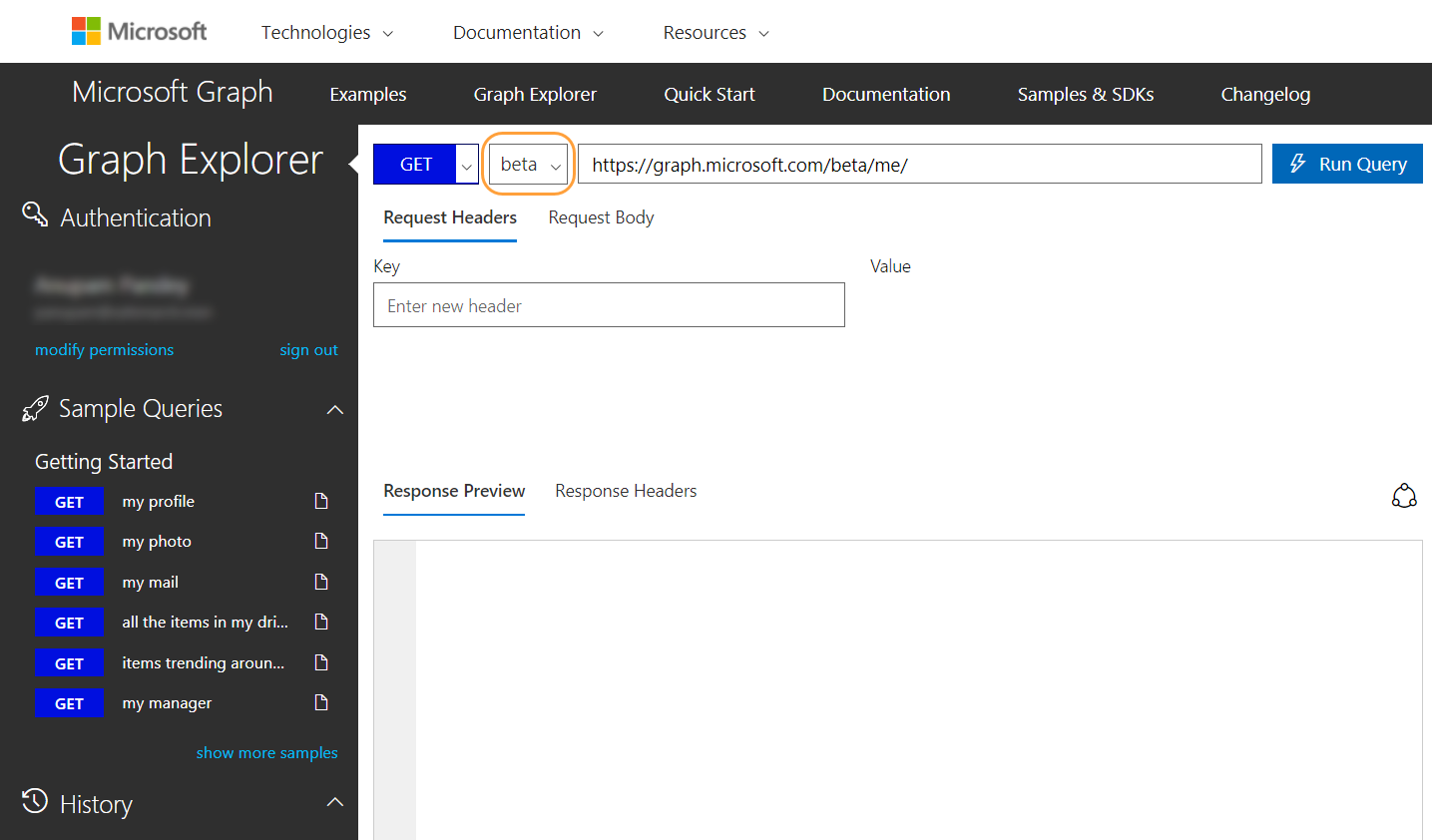Select the Response Preview tab

point(454,491)
